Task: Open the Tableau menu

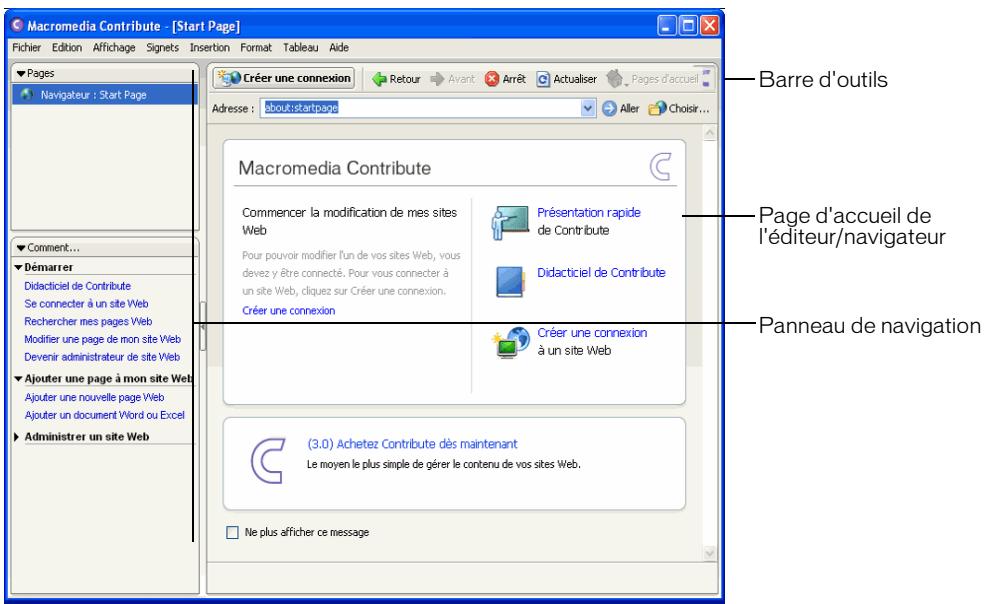Action: coord(301,48)
